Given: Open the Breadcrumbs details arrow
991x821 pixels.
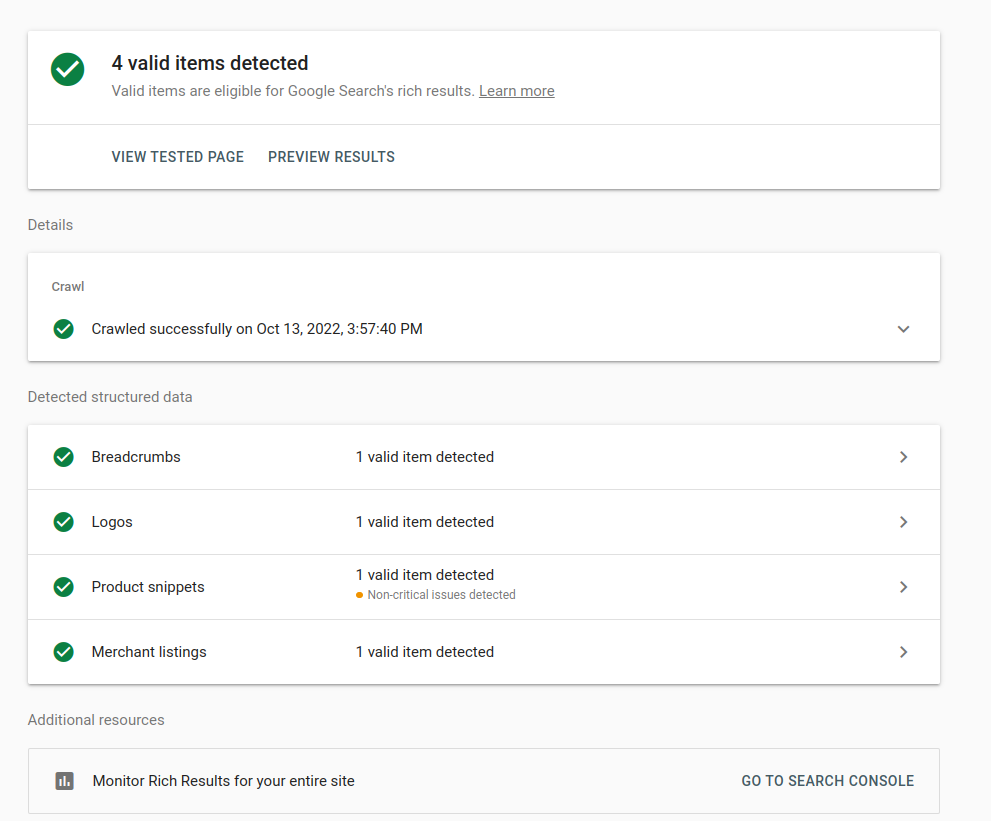Looking at the screenshot, I should [x=903, y=457].
